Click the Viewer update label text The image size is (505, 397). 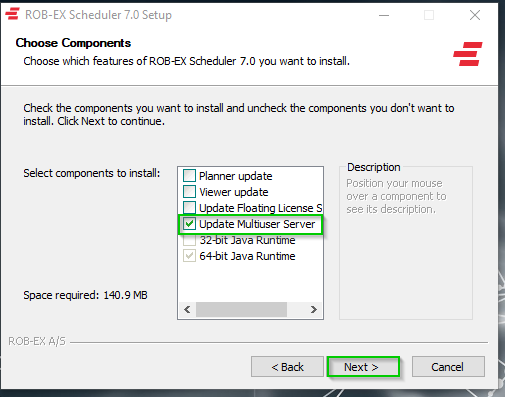coord(234,192)
